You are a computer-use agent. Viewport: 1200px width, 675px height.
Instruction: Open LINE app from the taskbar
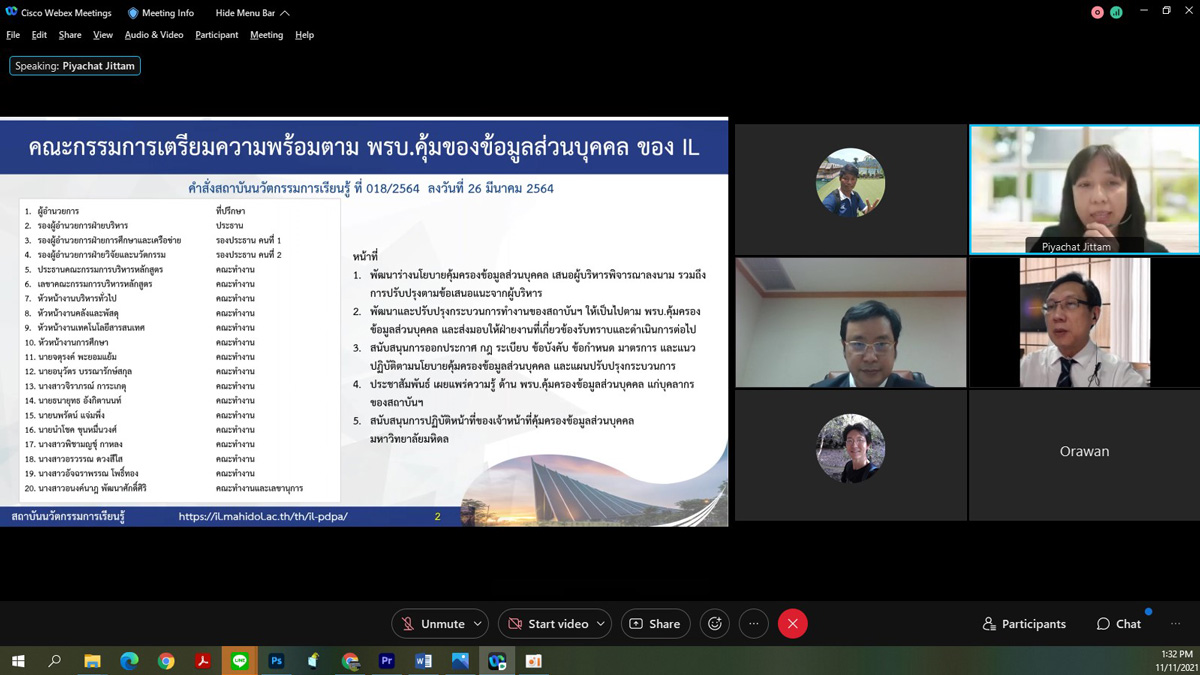click(239, 661)
